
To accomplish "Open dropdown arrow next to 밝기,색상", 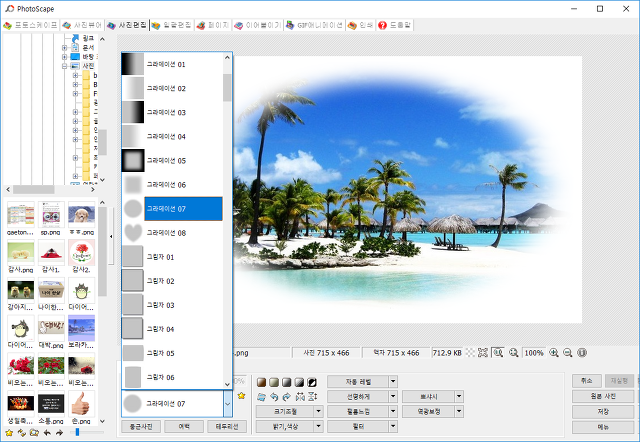I will (x=319, y=426).
